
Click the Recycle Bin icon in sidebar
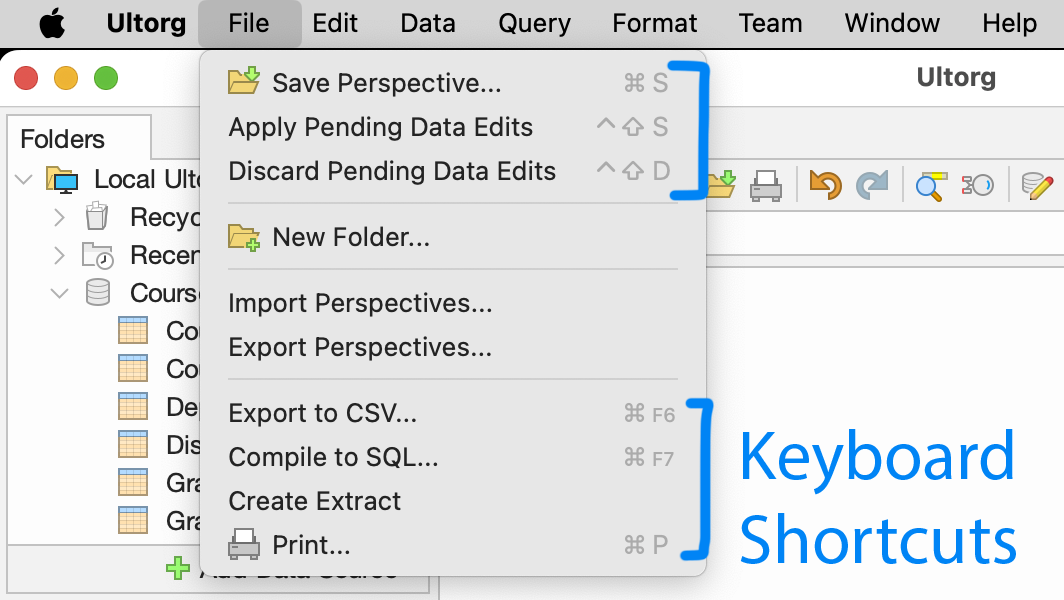coord(96,217)
